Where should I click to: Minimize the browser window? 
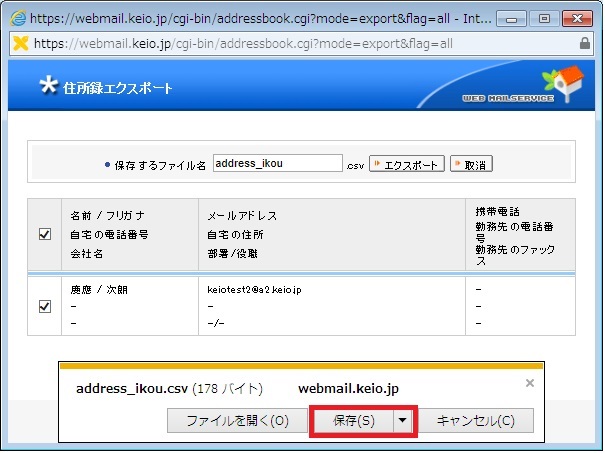(509, 17)
